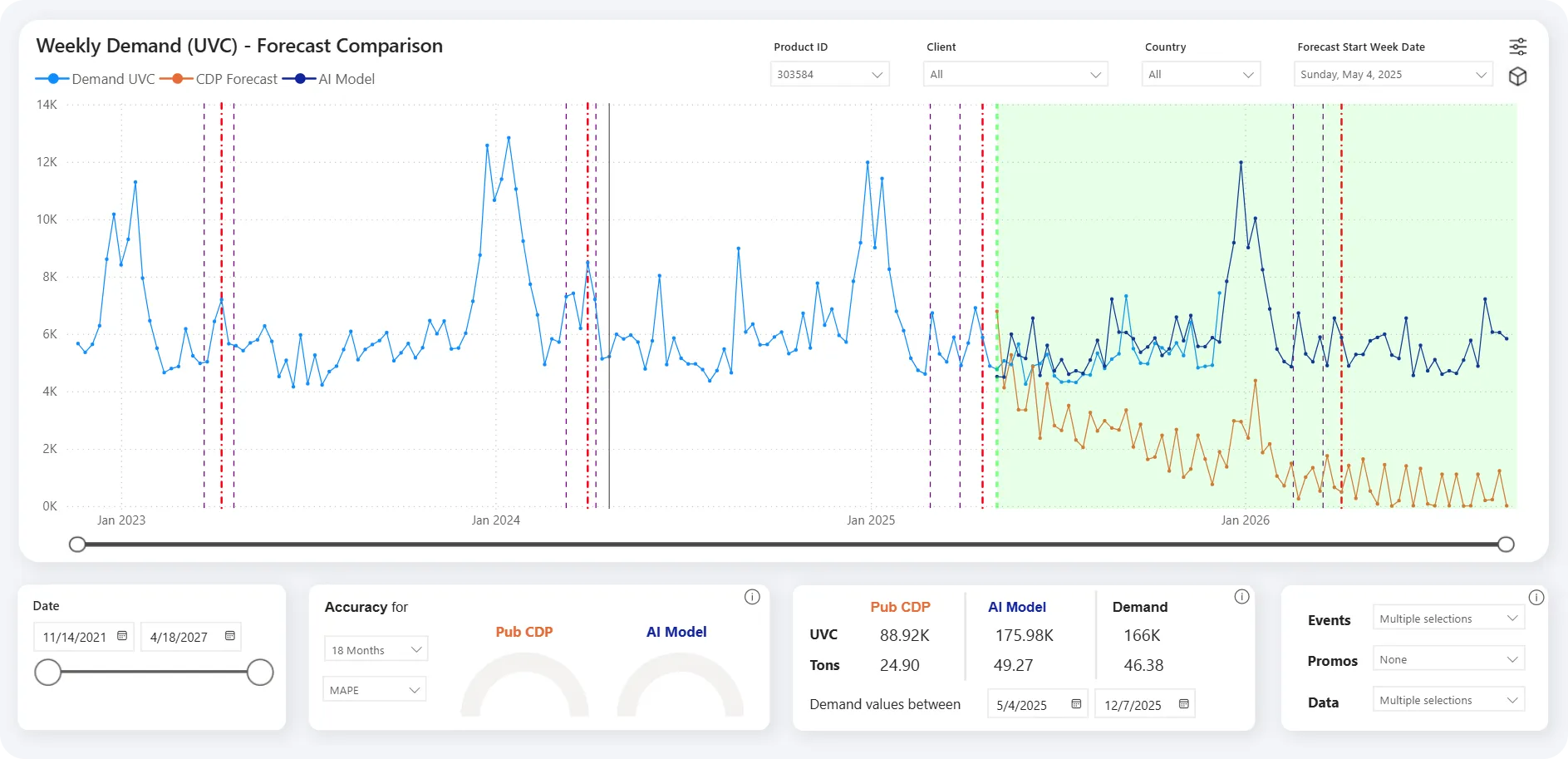
Task: Expand the Client filter dropdown
Action: point(1015,74)
